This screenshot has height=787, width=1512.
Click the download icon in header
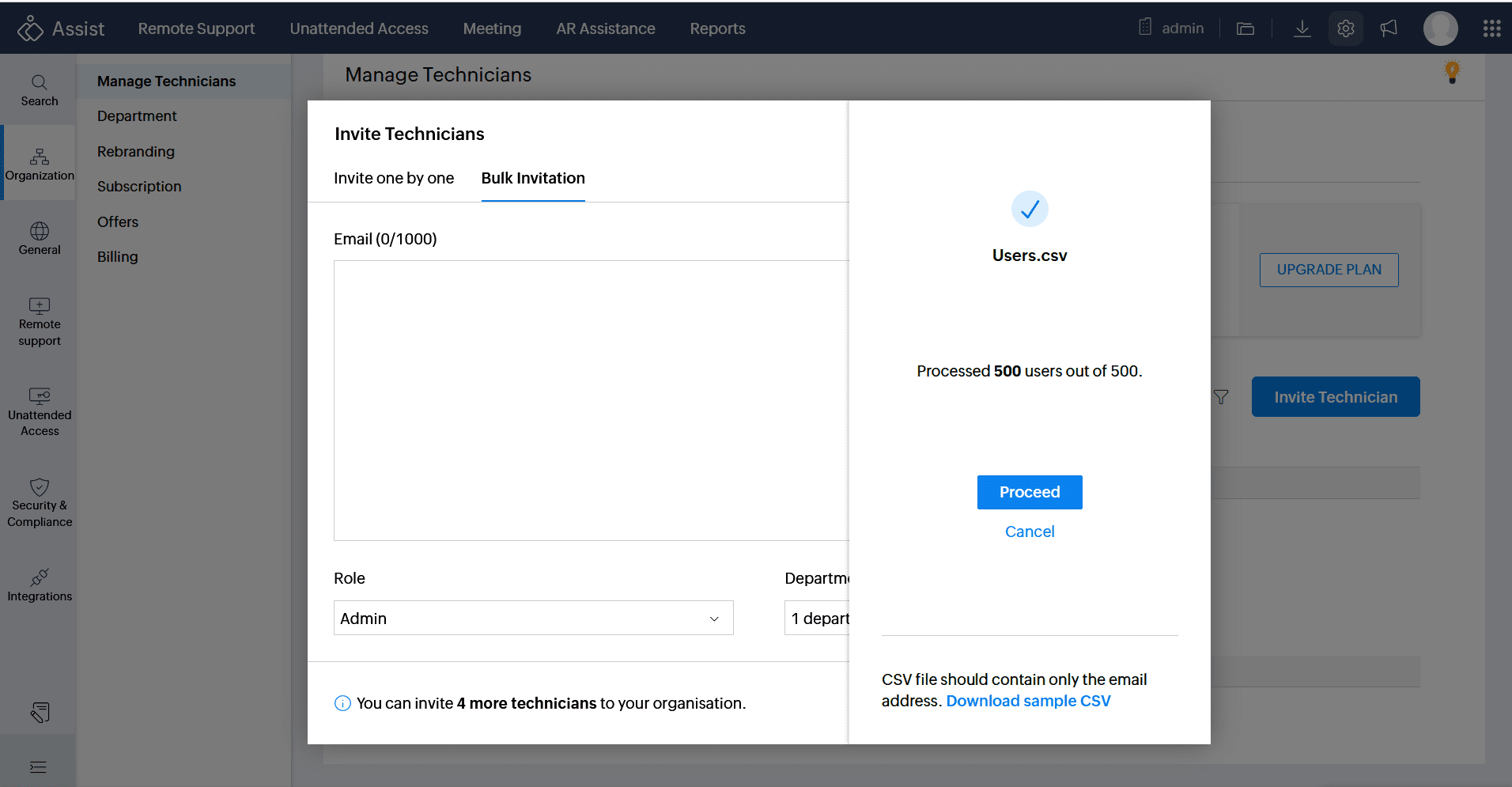pos(1302,29)
